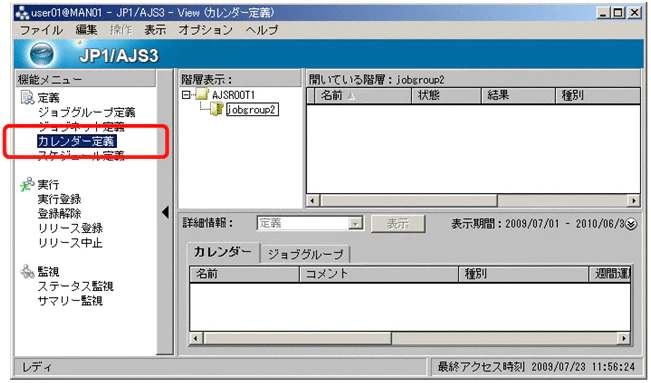The height and width of the screenshot is (383, 651).
Task: Click the 機能メニュー panel header
Action: (85, 79)
